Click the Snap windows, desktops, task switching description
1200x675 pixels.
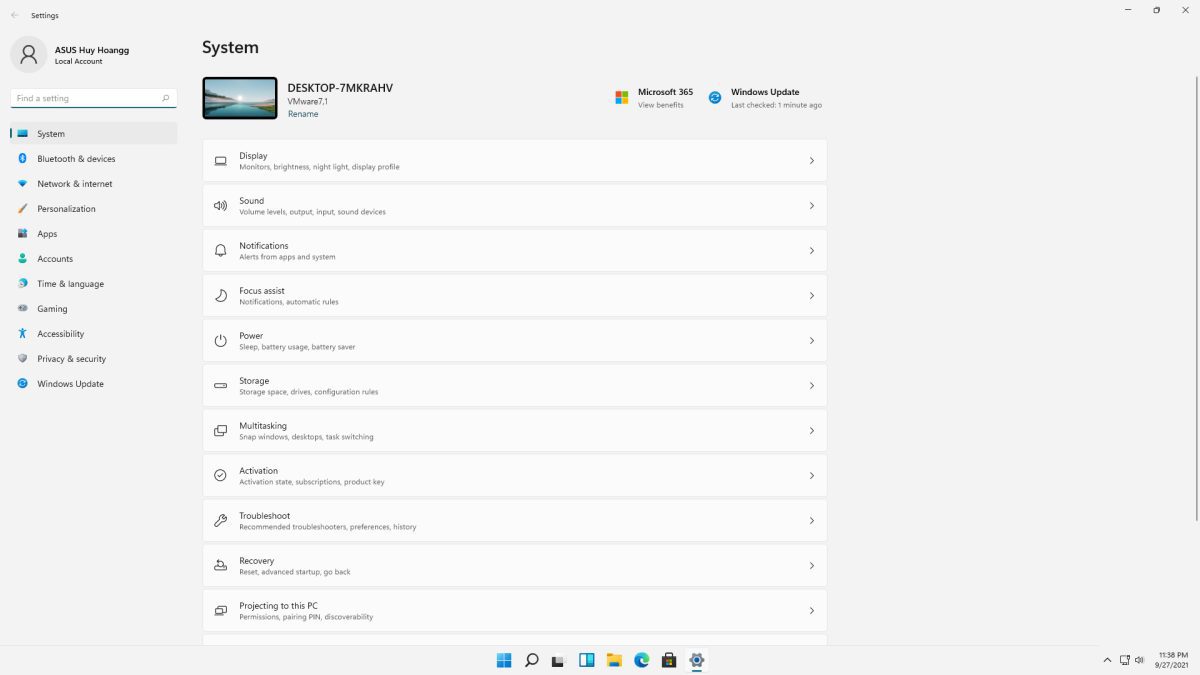tap(306, 437)
